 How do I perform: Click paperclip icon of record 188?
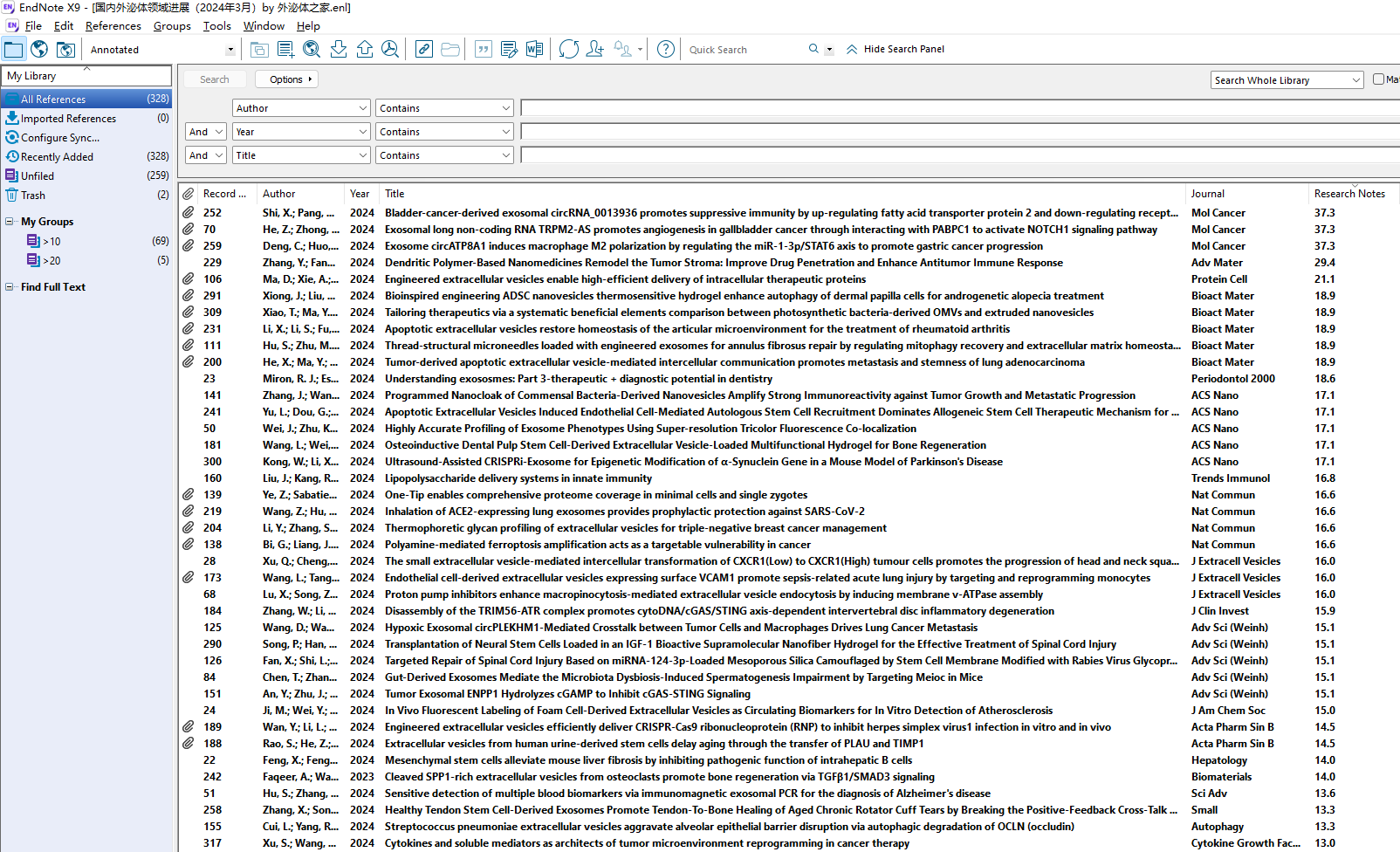(x=188, y=744)
